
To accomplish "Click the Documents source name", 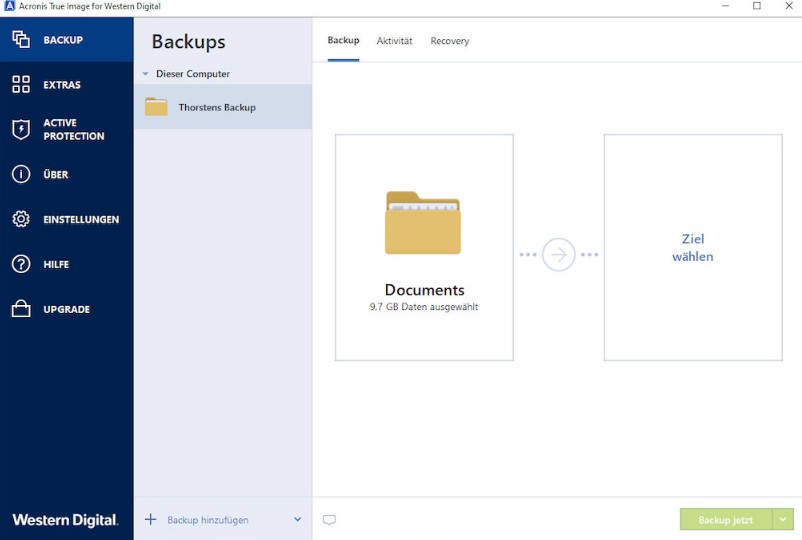I will coord(425,290).
